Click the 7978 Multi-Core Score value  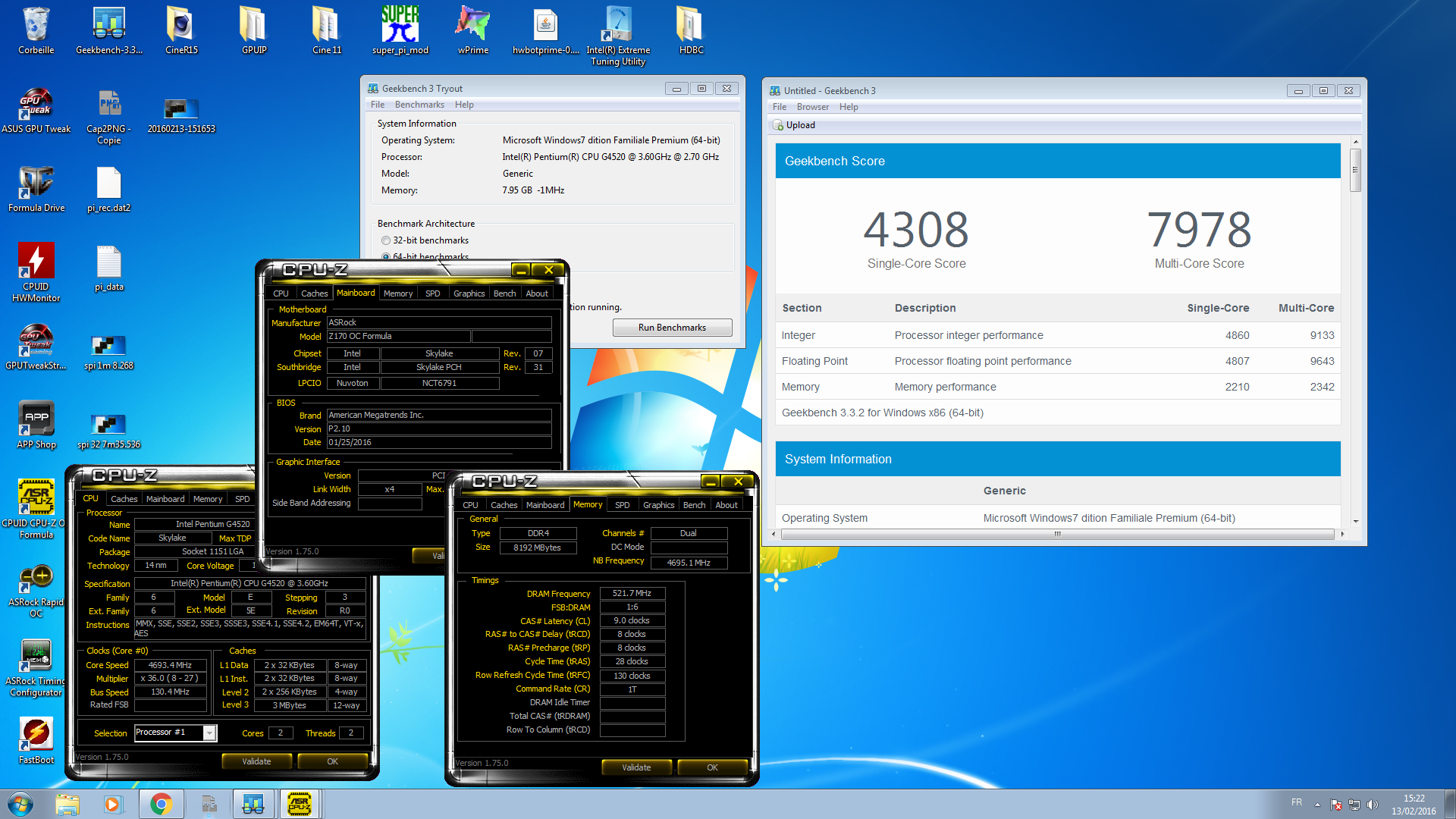(x=1199, y=231)
